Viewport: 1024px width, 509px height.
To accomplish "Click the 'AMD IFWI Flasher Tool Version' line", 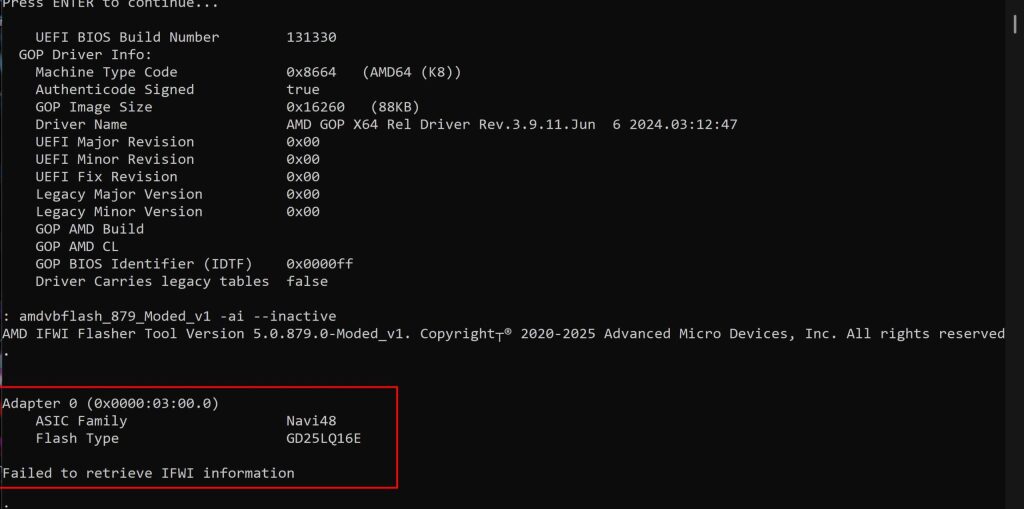I will click(x=502, y=333).
